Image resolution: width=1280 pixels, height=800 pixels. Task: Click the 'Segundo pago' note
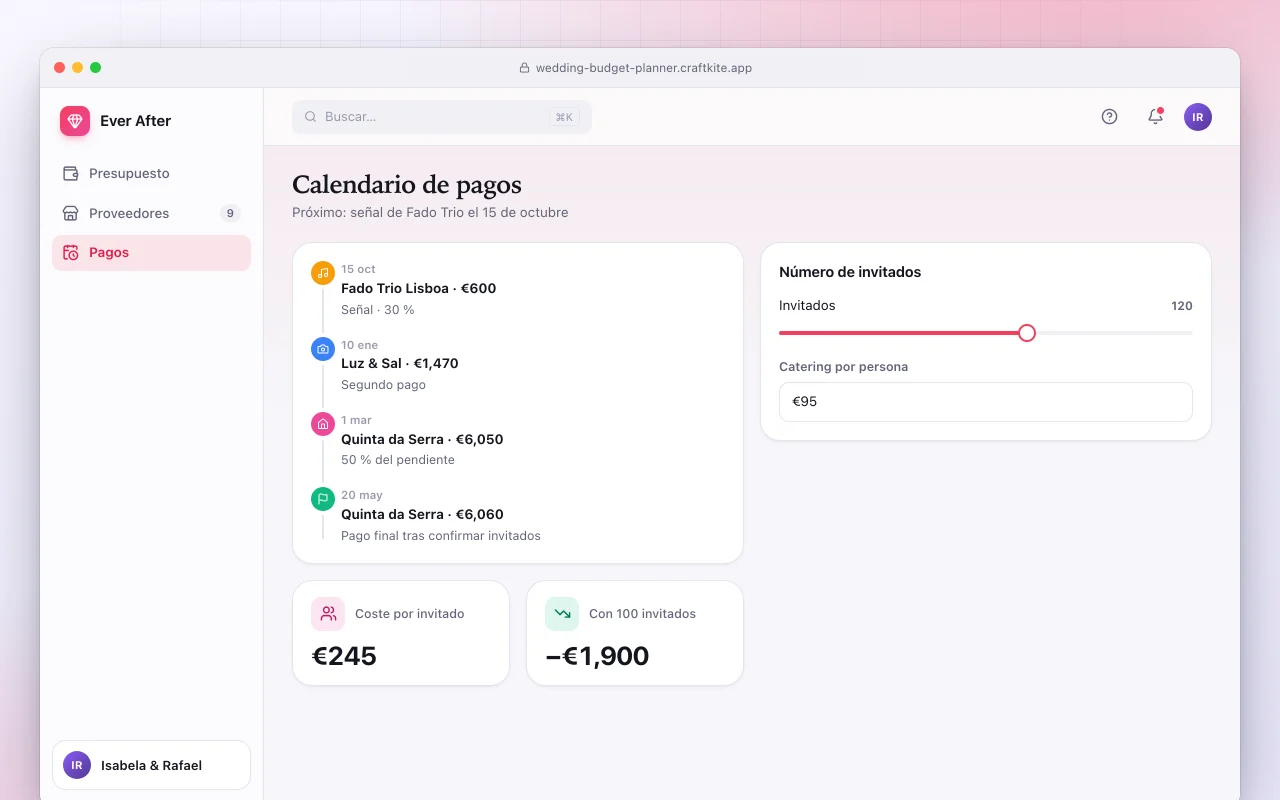(383, 385)
